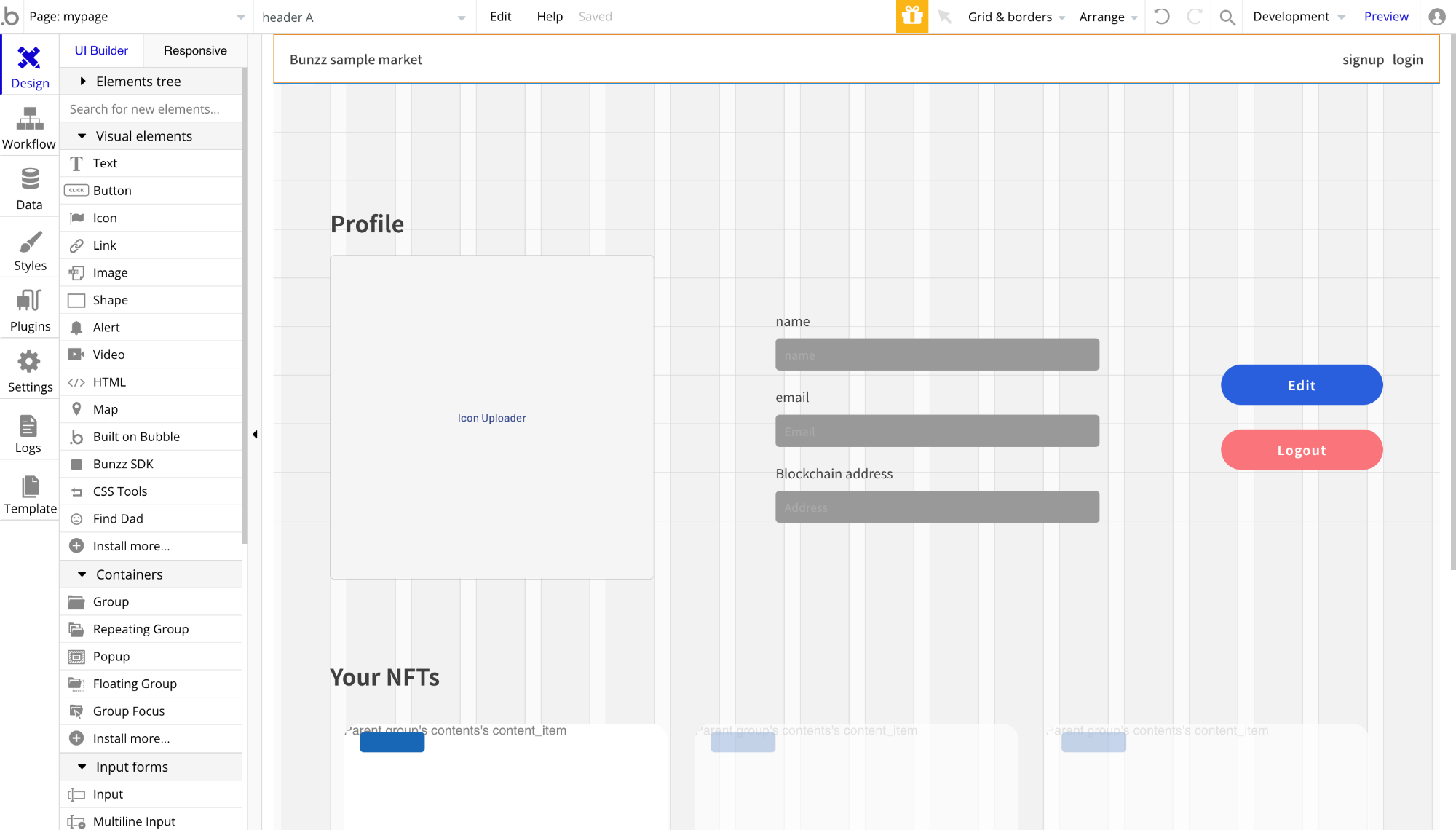Open the Grid & borders dropdown

[x=1016, y=17]
